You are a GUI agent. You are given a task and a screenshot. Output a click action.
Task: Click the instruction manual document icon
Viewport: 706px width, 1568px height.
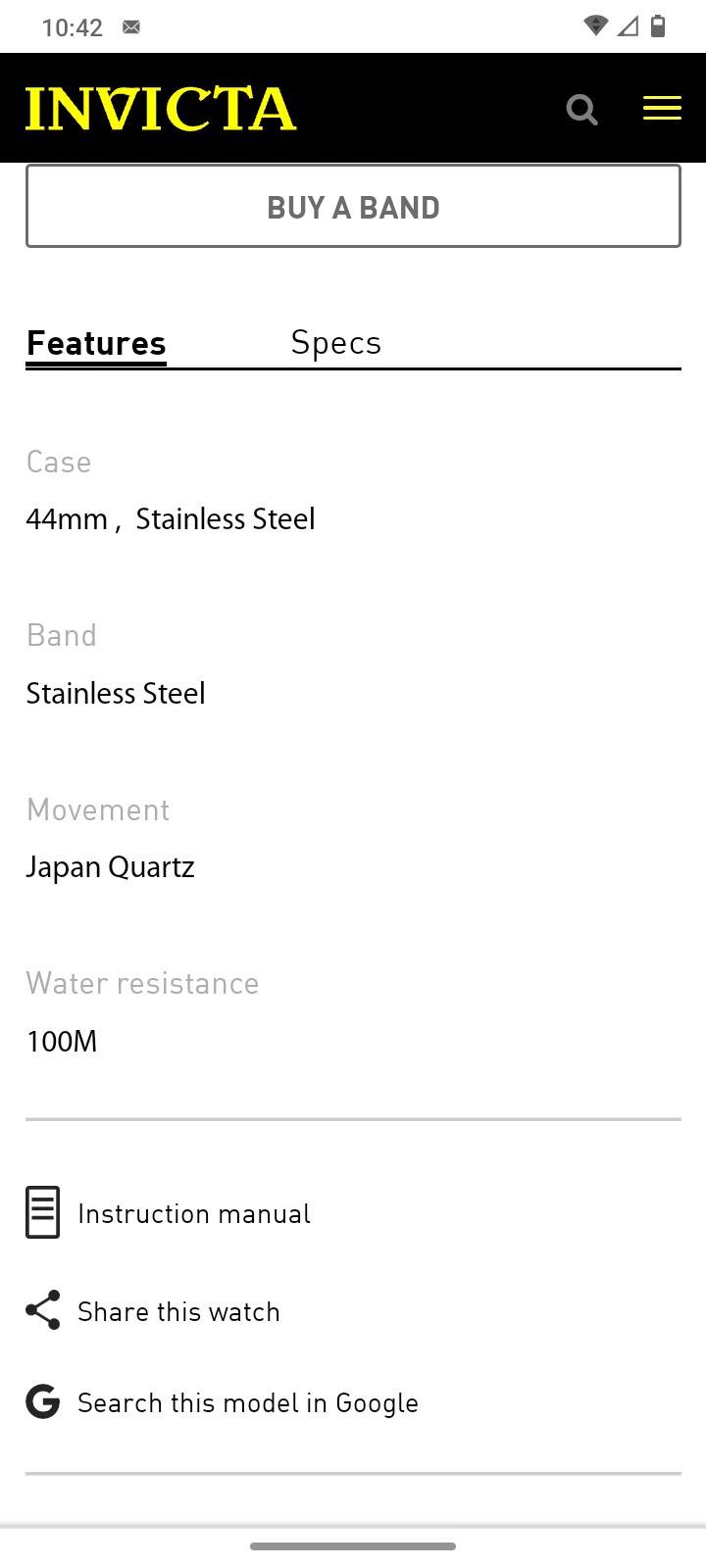pyautogui.click(x=42, y=1212)
